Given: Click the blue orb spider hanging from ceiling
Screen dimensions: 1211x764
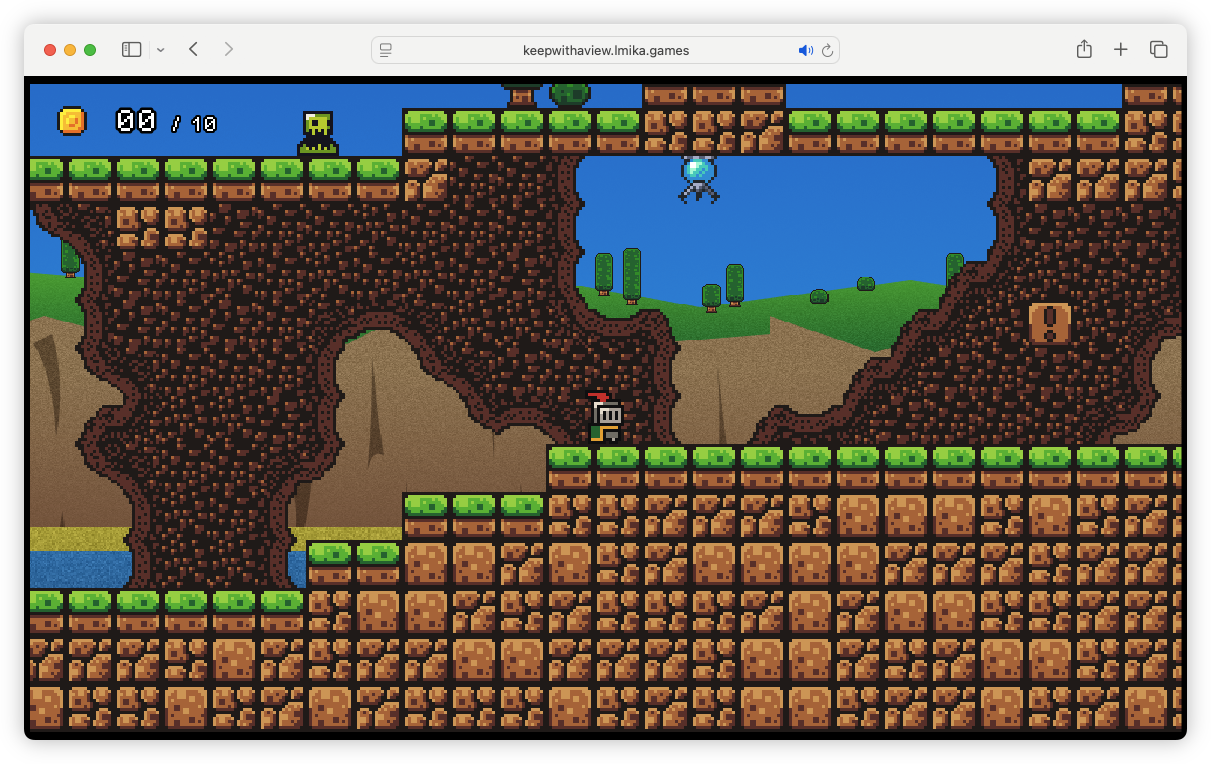Looking at the screenshot, I should tap(699, 179).
